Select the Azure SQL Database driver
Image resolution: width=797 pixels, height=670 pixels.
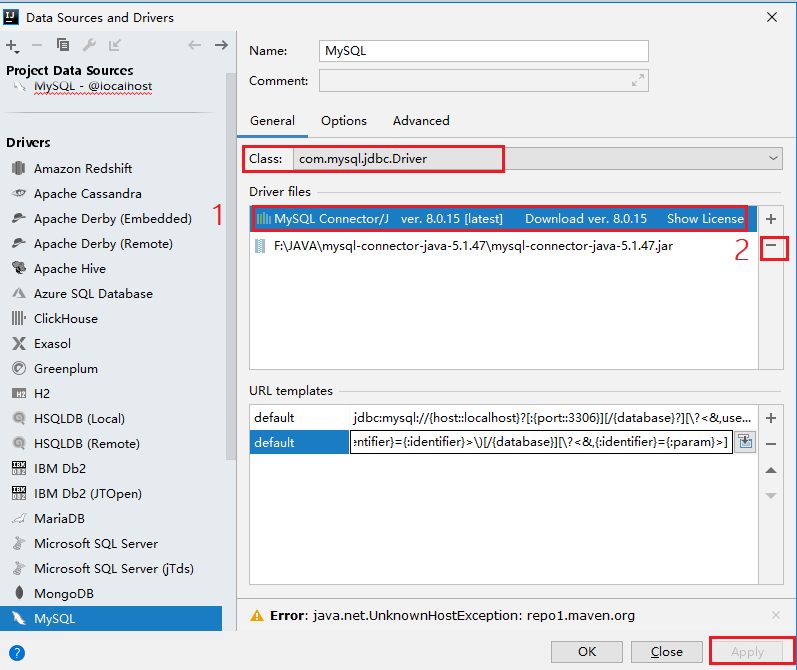tap(93, 294)
